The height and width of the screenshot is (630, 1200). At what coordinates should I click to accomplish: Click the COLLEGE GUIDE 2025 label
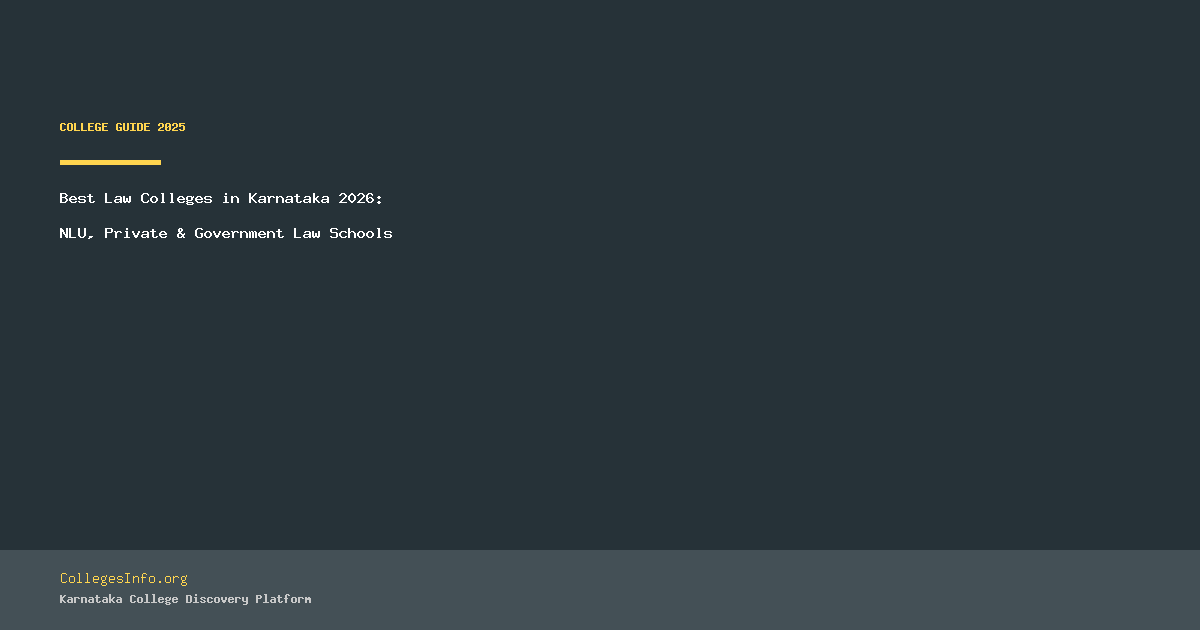pos(122,127)
